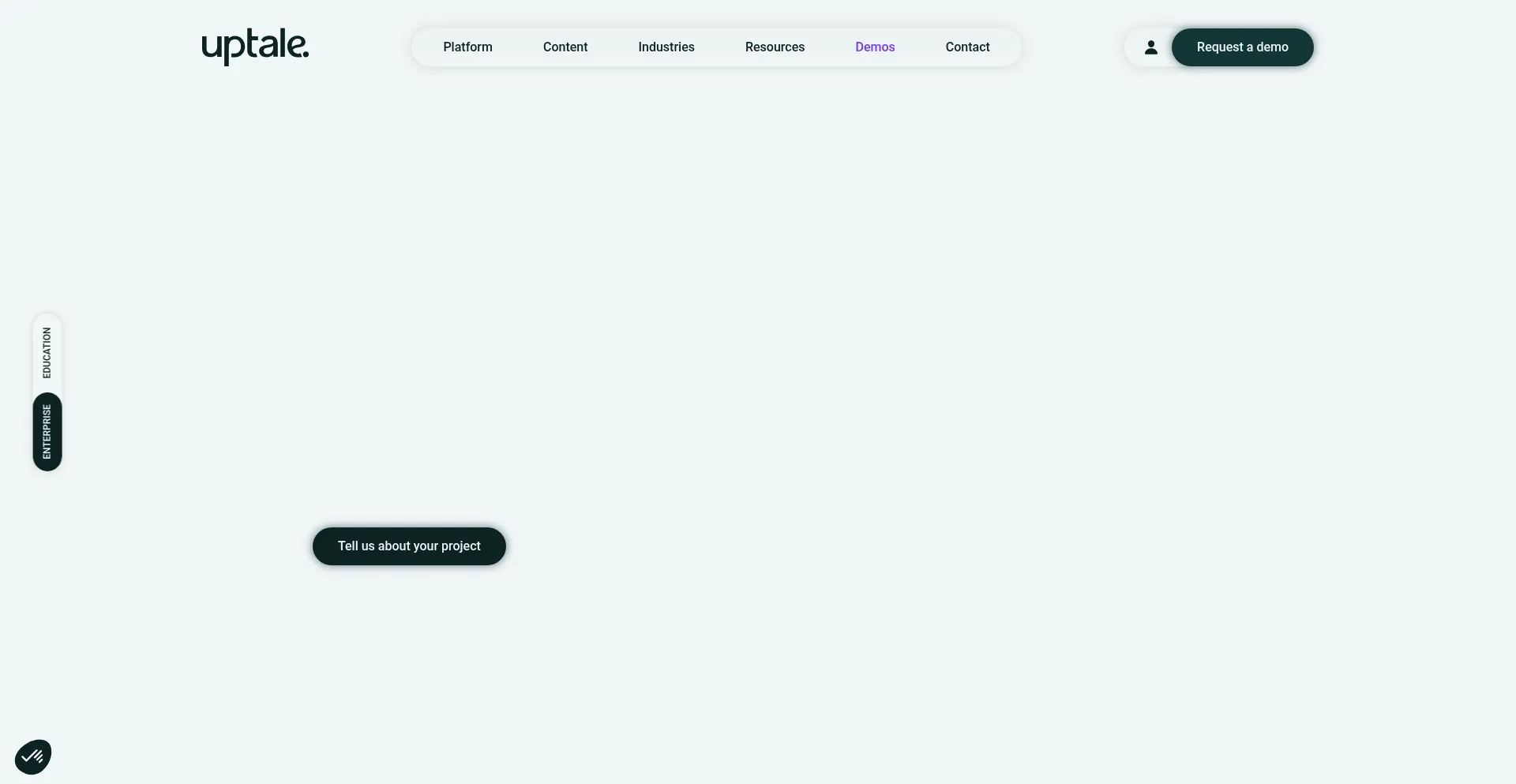Open the user account icon
The width and height of the screenshot is (1516, 784).
point(1150,47)
